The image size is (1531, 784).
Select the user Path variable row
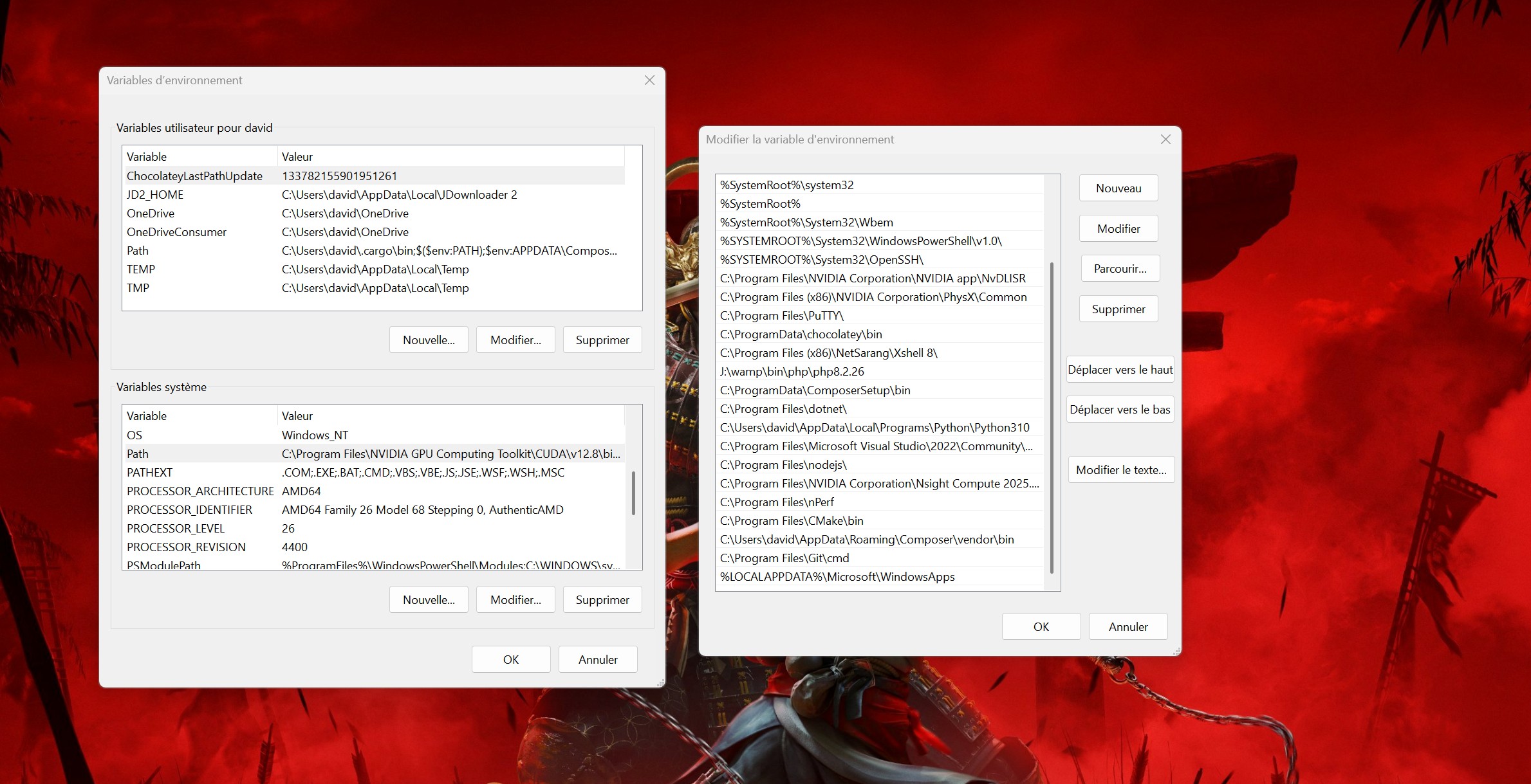tap(138, 251)
